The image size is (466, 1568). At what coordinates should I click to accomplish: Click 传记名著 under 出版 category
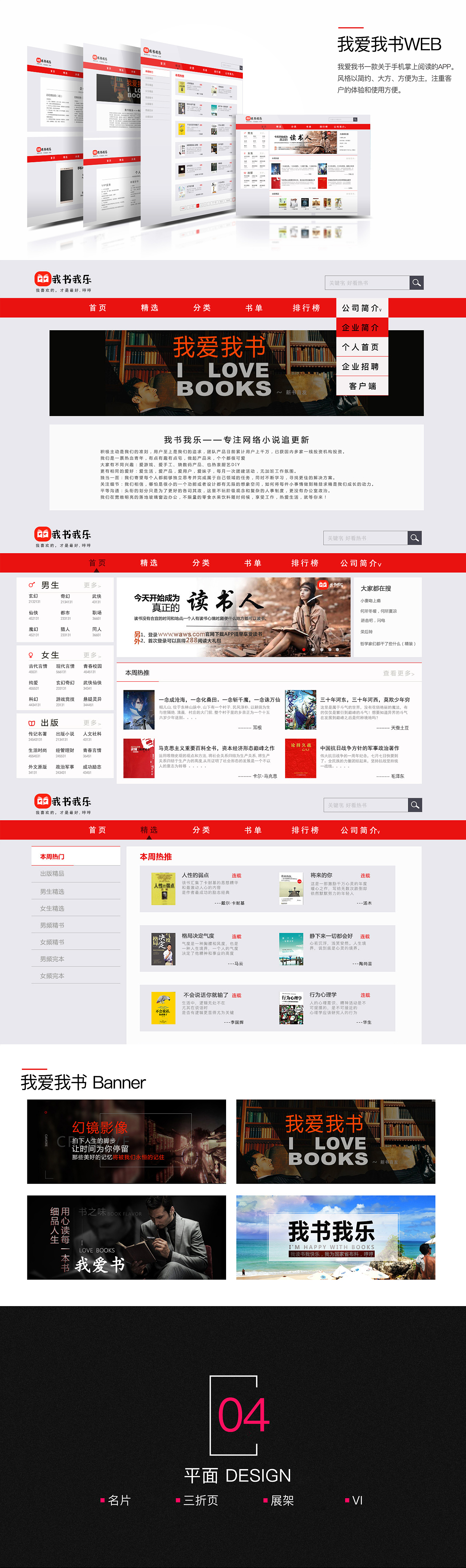coord(38,734)
